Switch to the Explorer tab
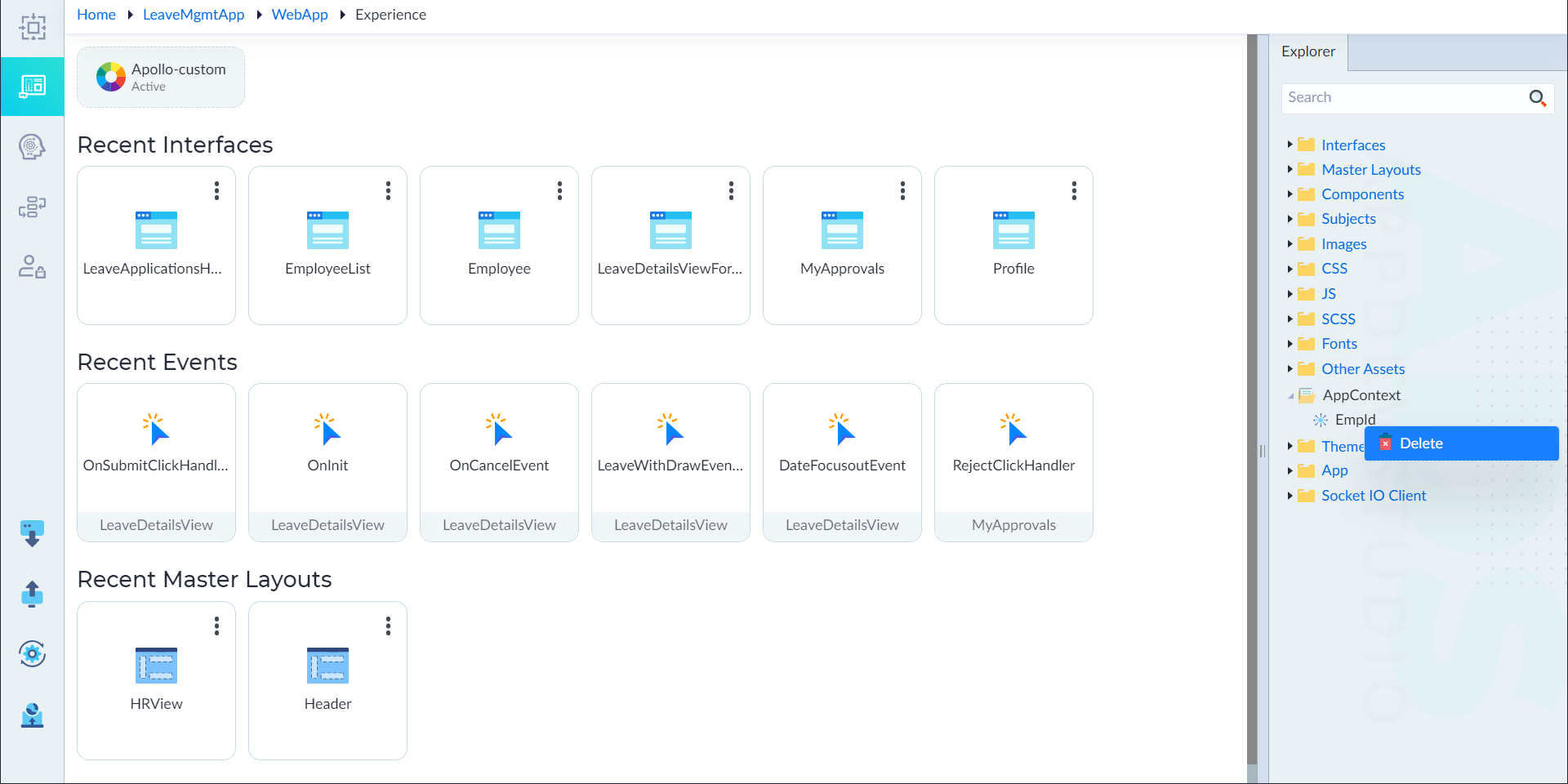The height and width of the screenshot is (784, 1568). [1308, 51]
